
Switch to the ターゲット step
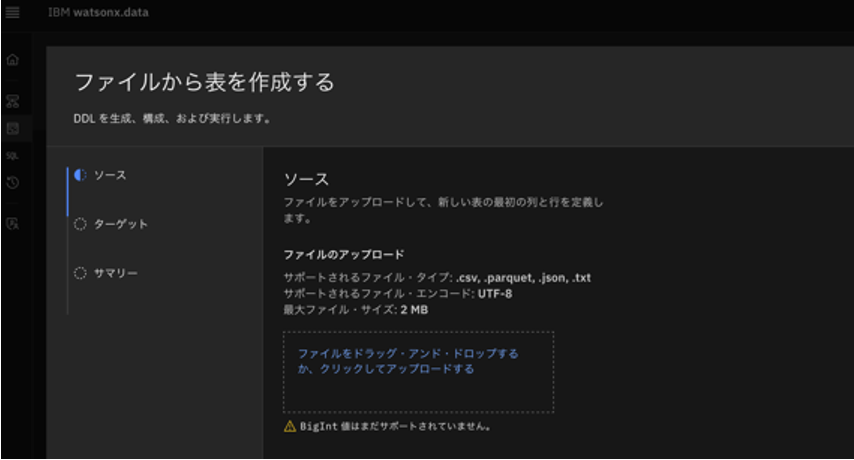click(120, 224)
